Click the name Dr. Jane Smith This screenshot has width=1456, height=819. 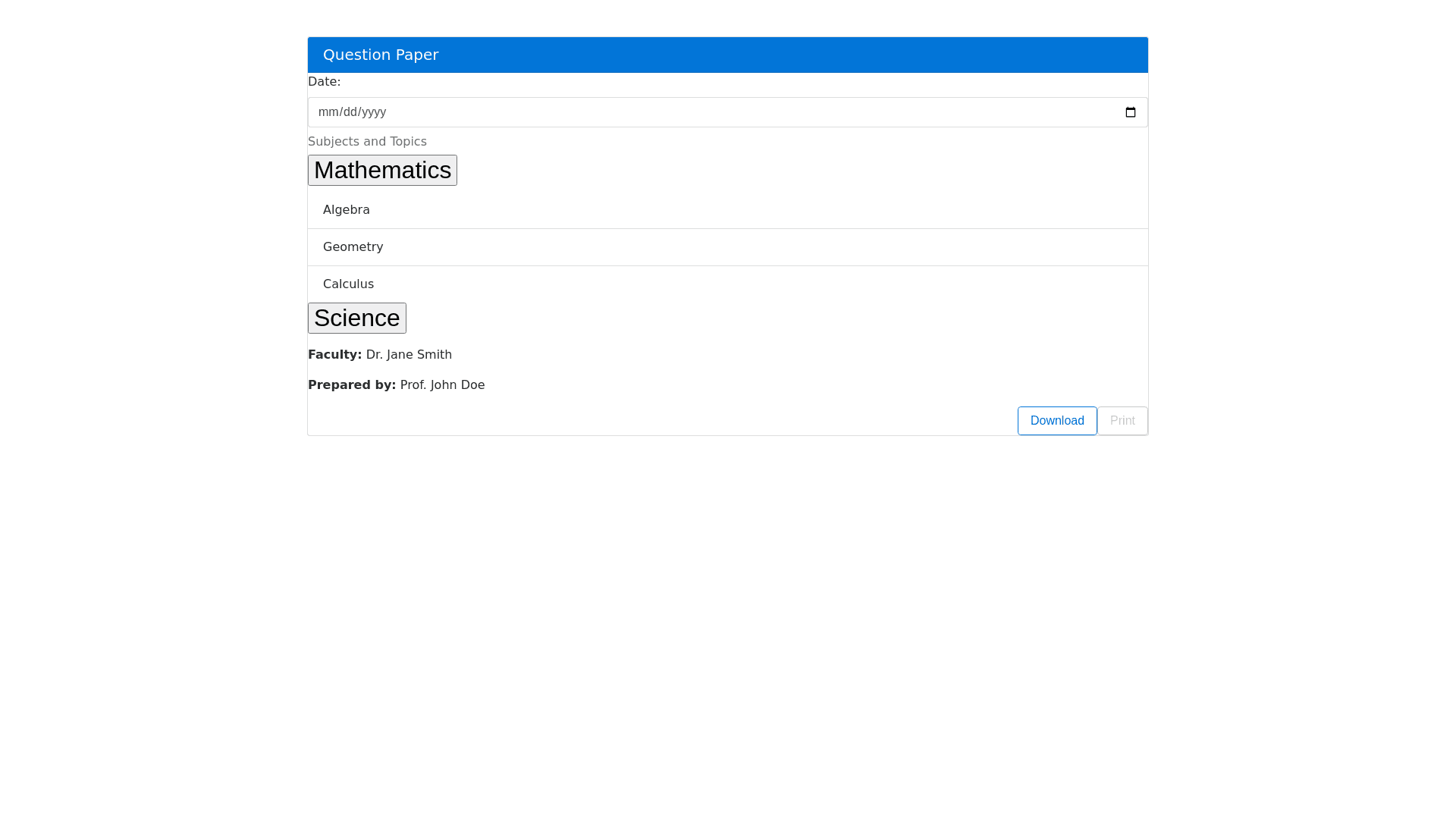coord(409,355)
